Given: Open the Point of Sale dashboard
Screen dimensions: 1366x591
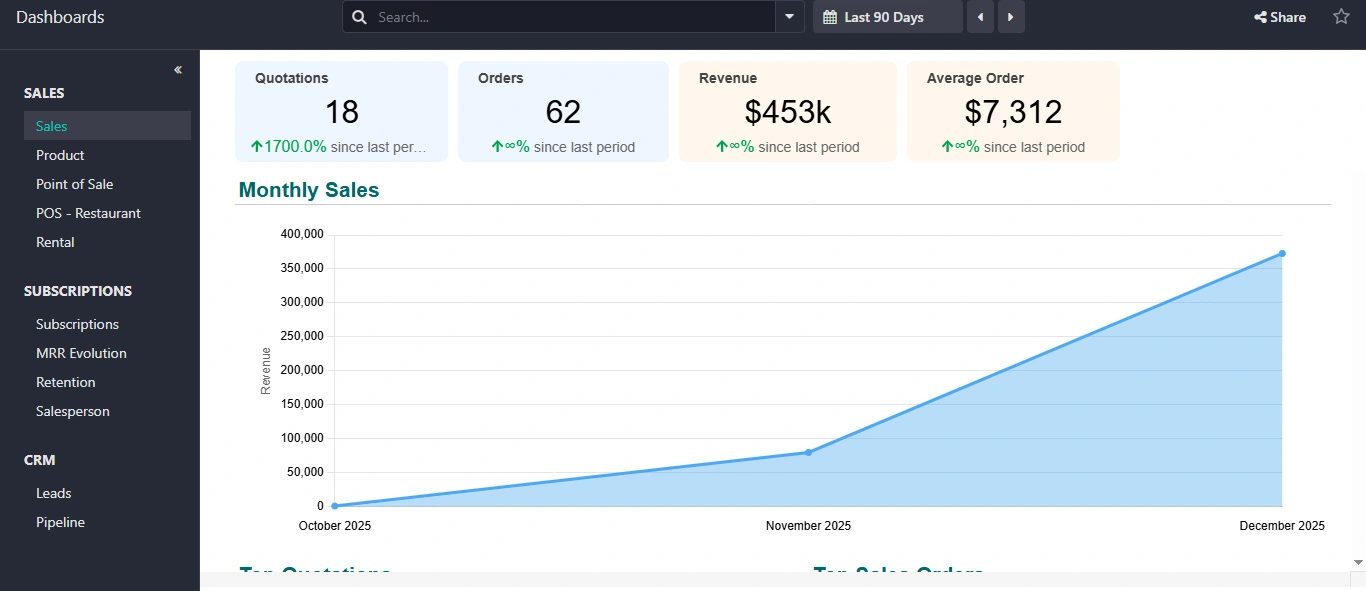Looking at the screenshot, I should [74, 184].
